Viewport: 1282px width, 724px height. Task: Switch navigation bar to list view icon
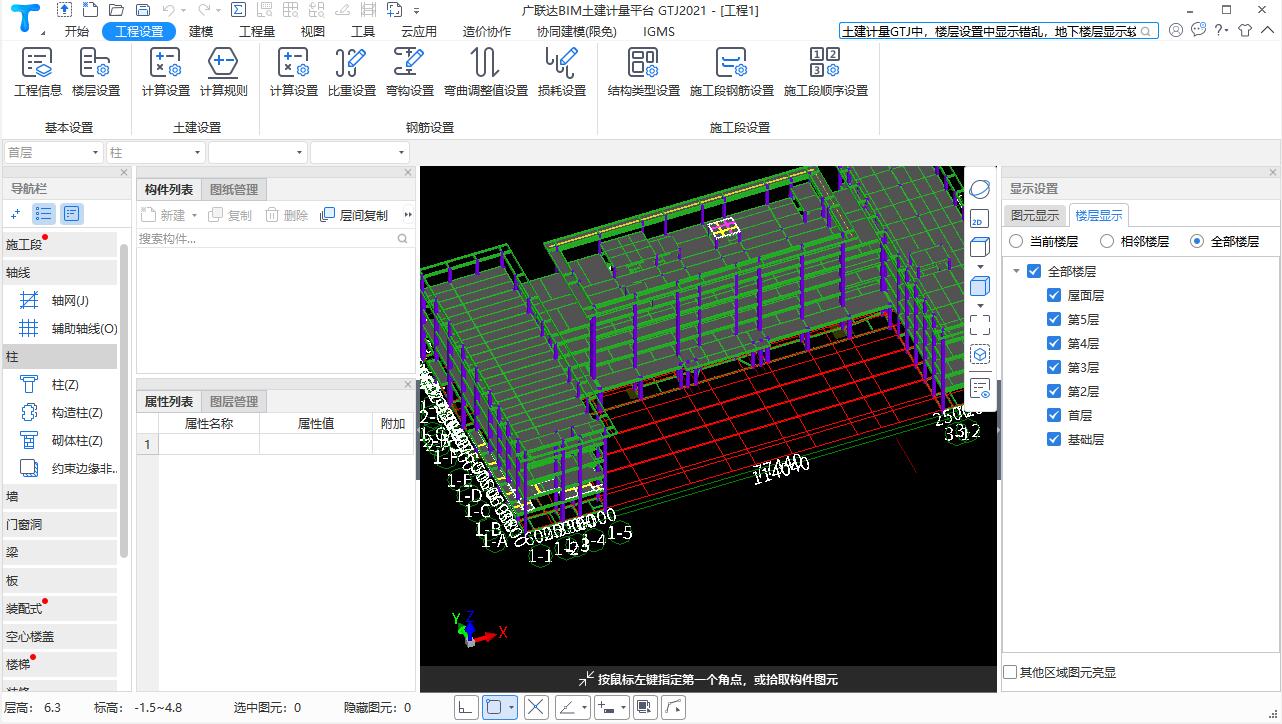tap(44, 213)
